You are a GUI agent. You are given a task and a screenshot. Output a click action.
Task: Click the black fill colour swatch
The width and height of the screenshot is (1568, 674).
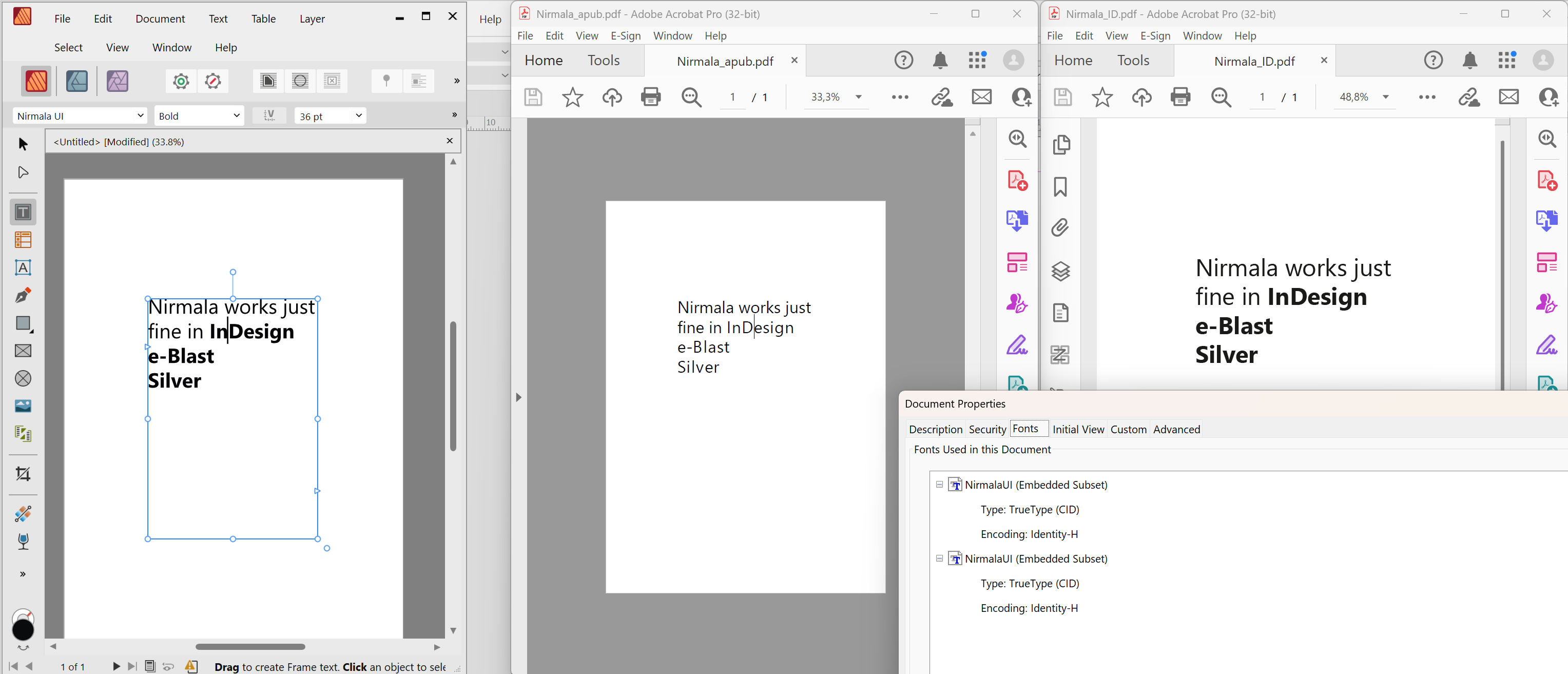[23, 629]
